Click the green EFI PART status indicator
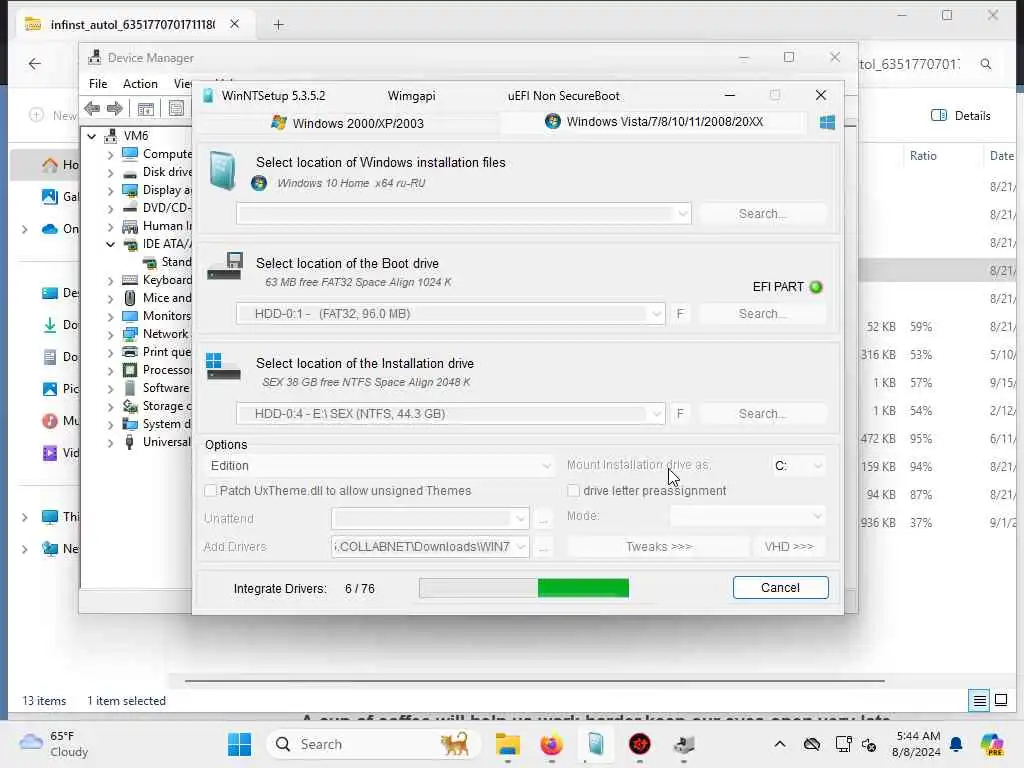The height and width of the screenshot is (768, 1024). (x=816, y=287)
